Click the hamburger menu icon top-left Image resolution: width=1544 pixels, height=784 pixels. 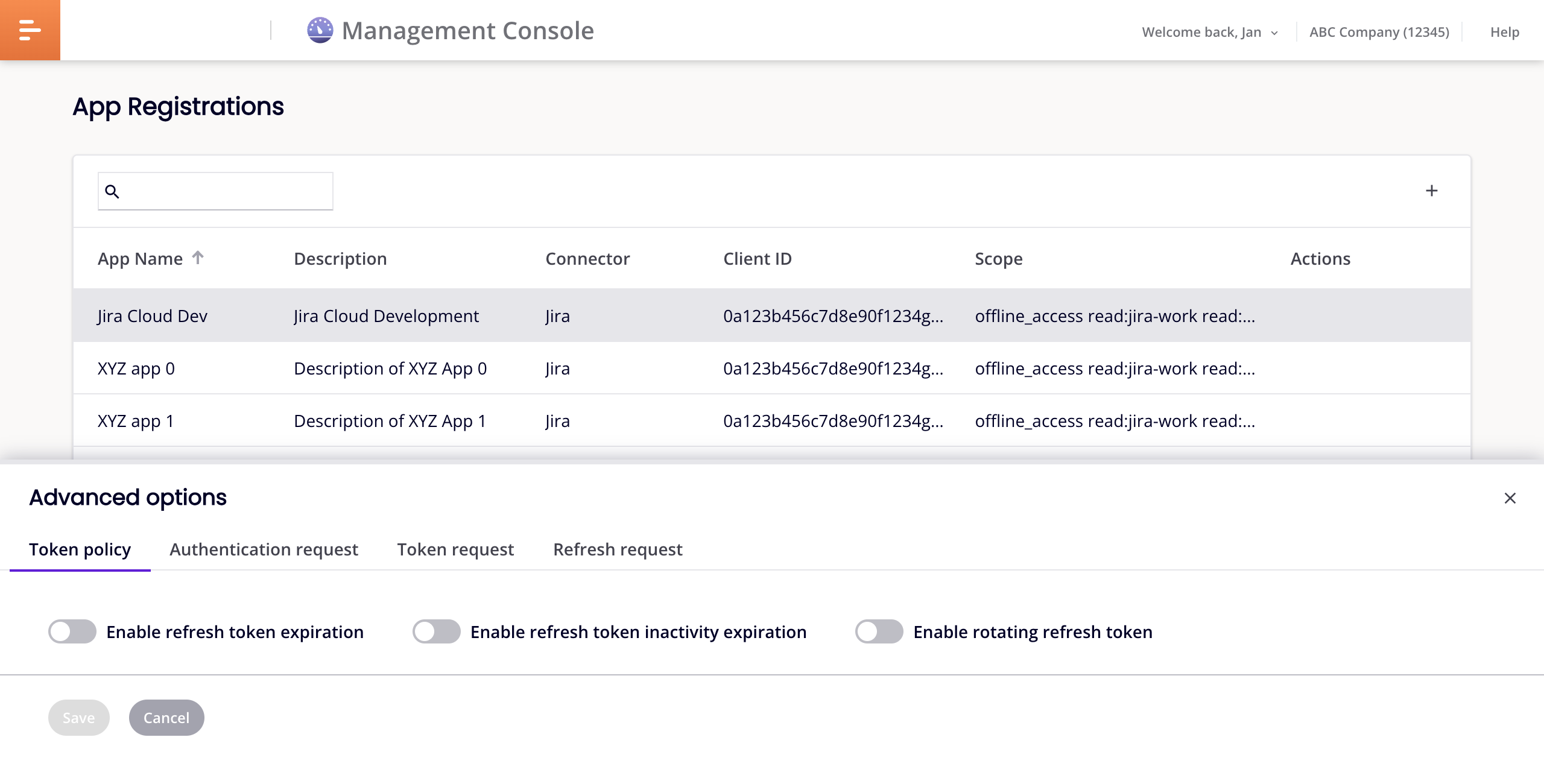29,29
